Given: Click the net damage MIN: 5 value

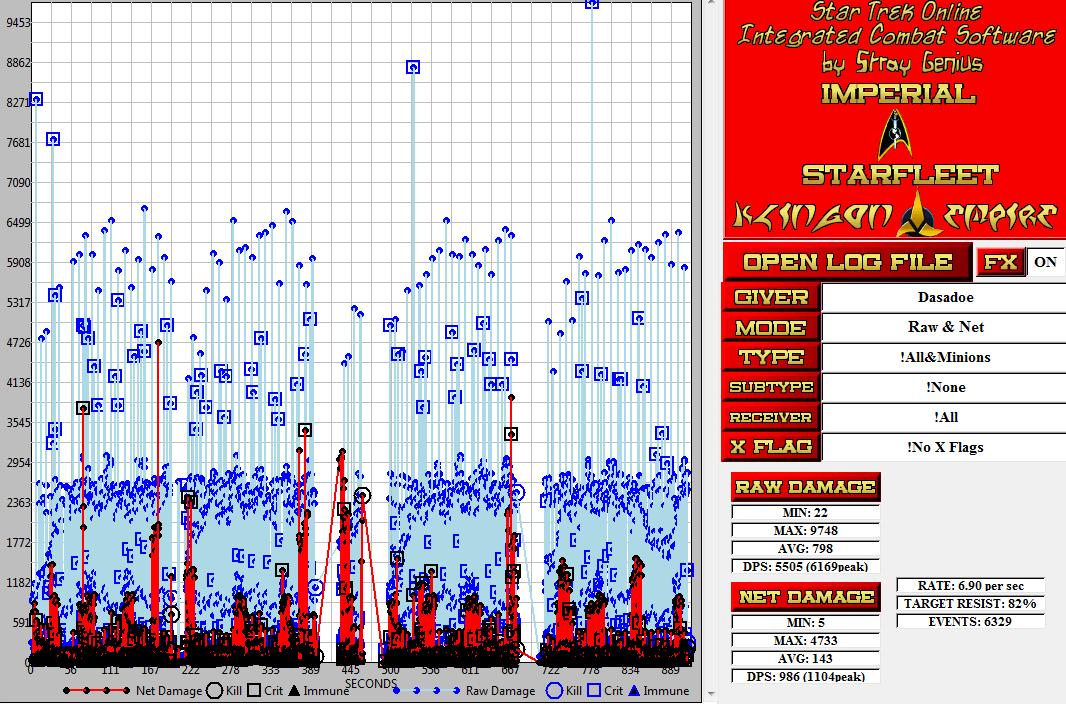Looking at the screenshot, I should tap(806, 622).
